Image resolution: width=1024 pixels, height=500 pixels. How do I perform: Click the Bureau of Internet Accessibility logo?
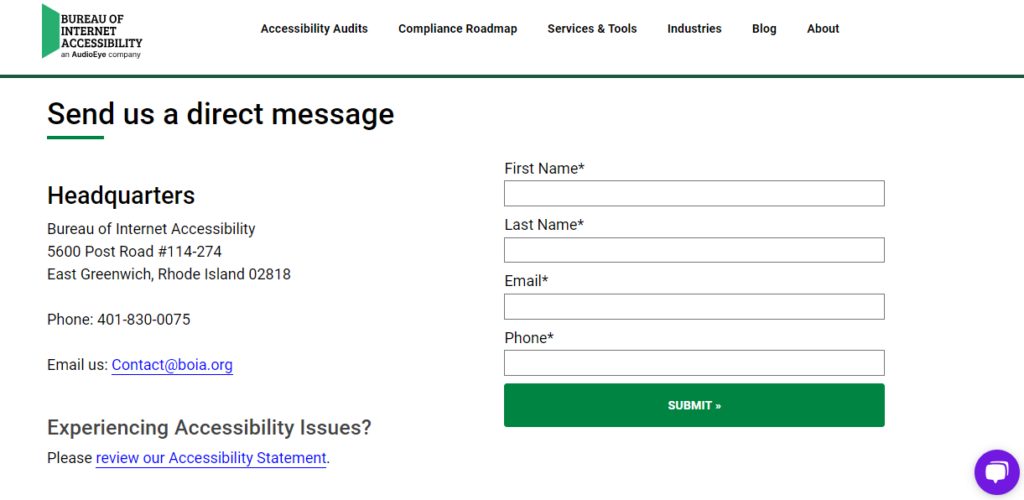click(92, 31)
